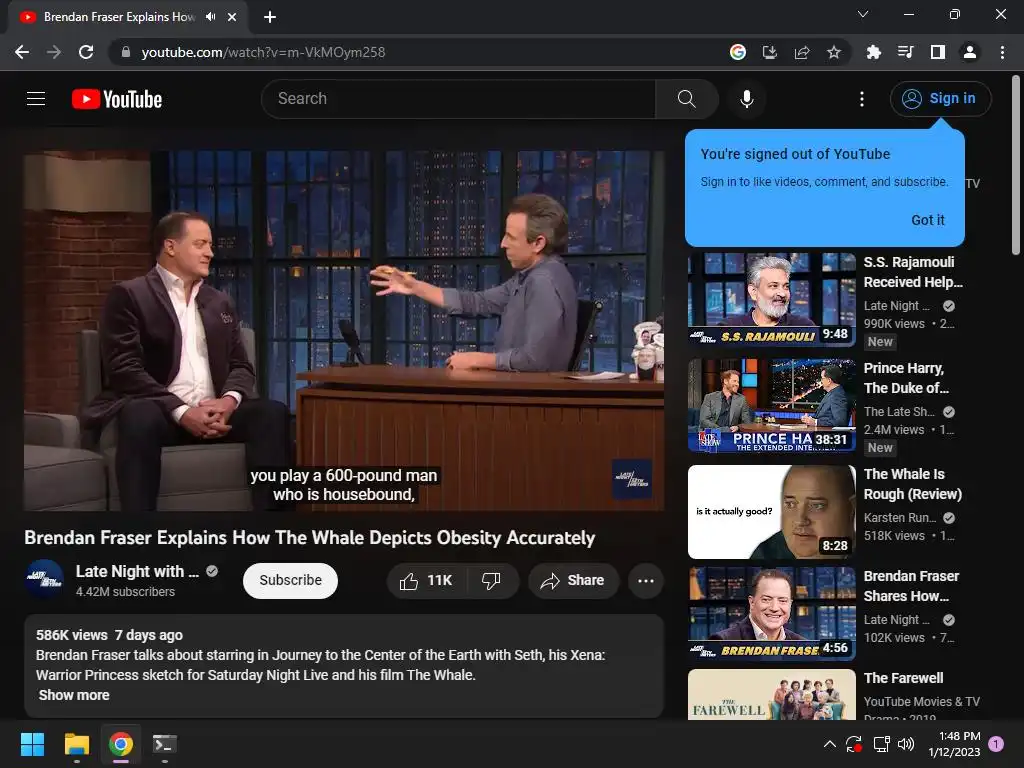Open the volume control in tray
The height and width of the screenshot is (768, 1024).
point(906,744)
